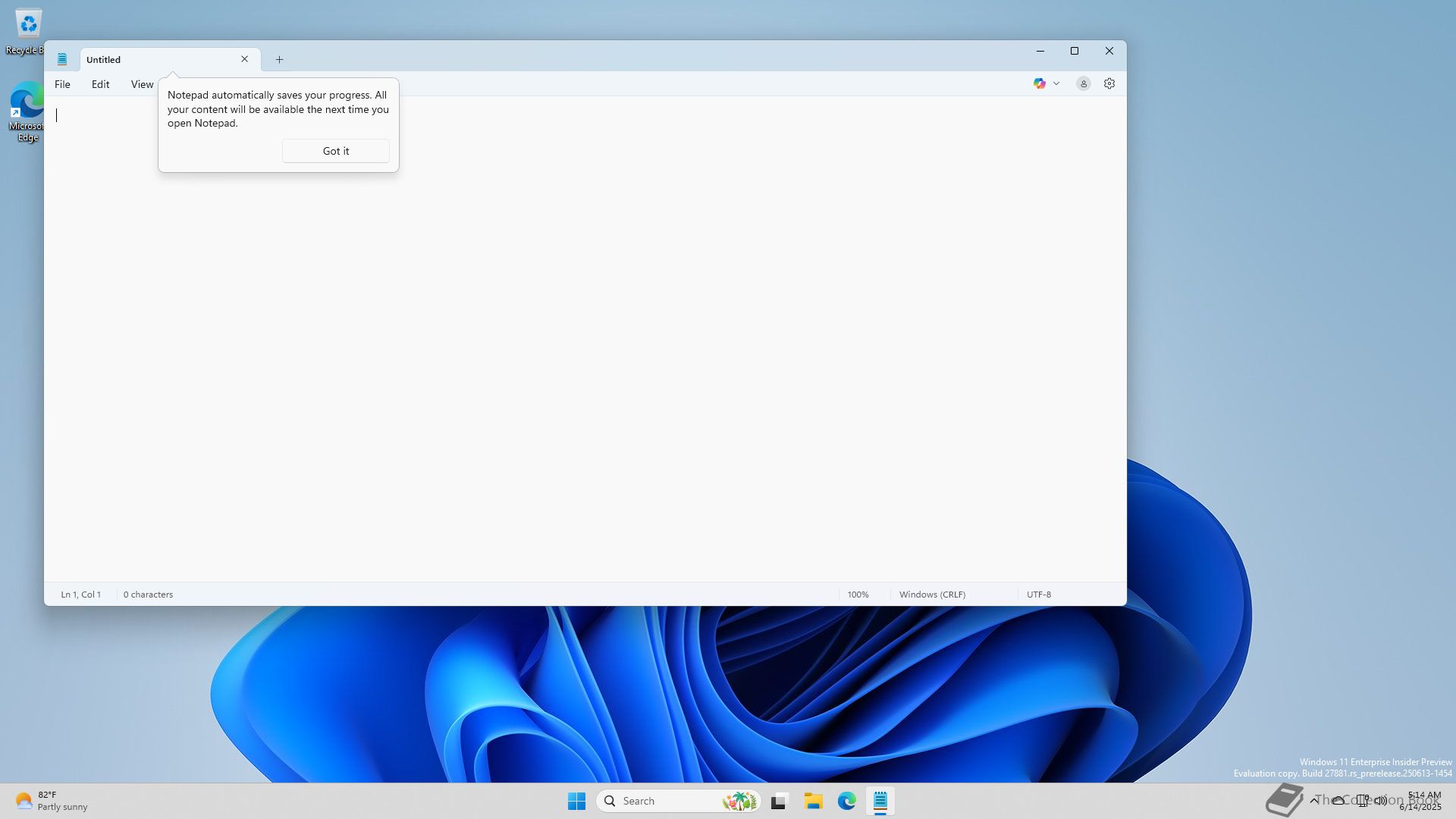The image size is (1456, 819).
Task: Click inside the Notepad text area
Action: point(584,341)
